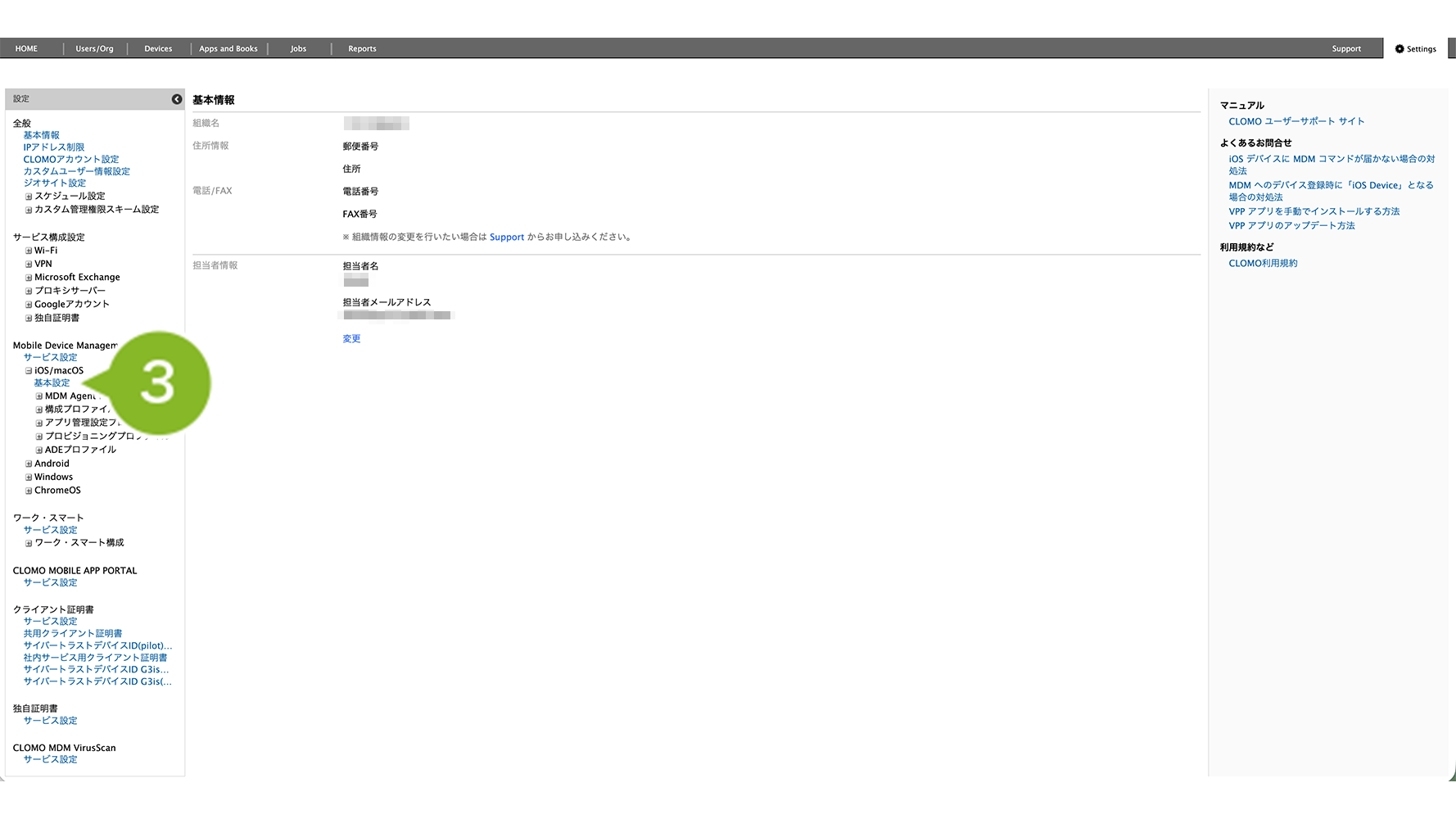Open CLOMO ユーザーサポート サイト manual link

(x=1296, y=122)
